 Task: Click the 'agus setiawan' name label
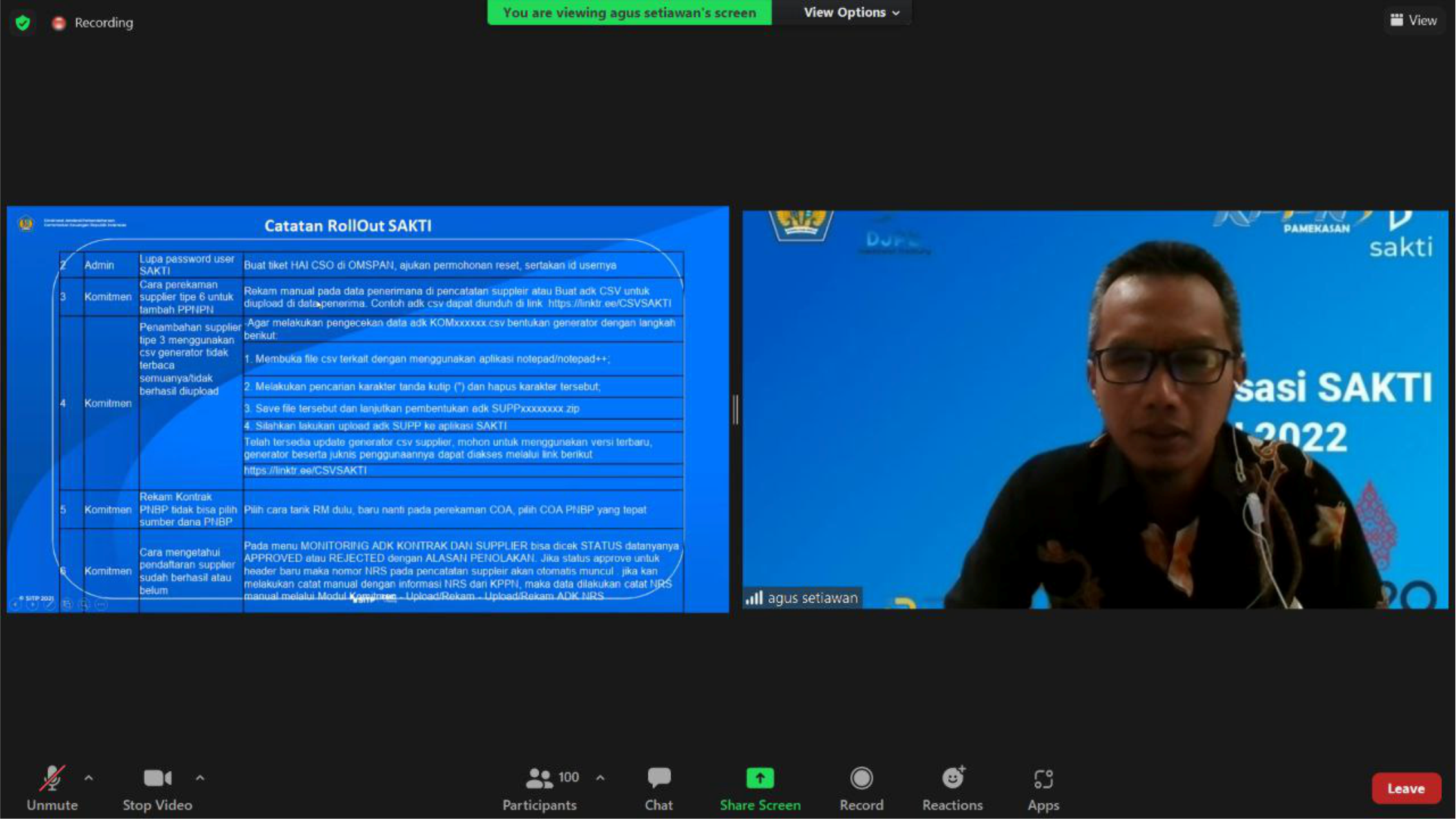(x=812, y=598)
